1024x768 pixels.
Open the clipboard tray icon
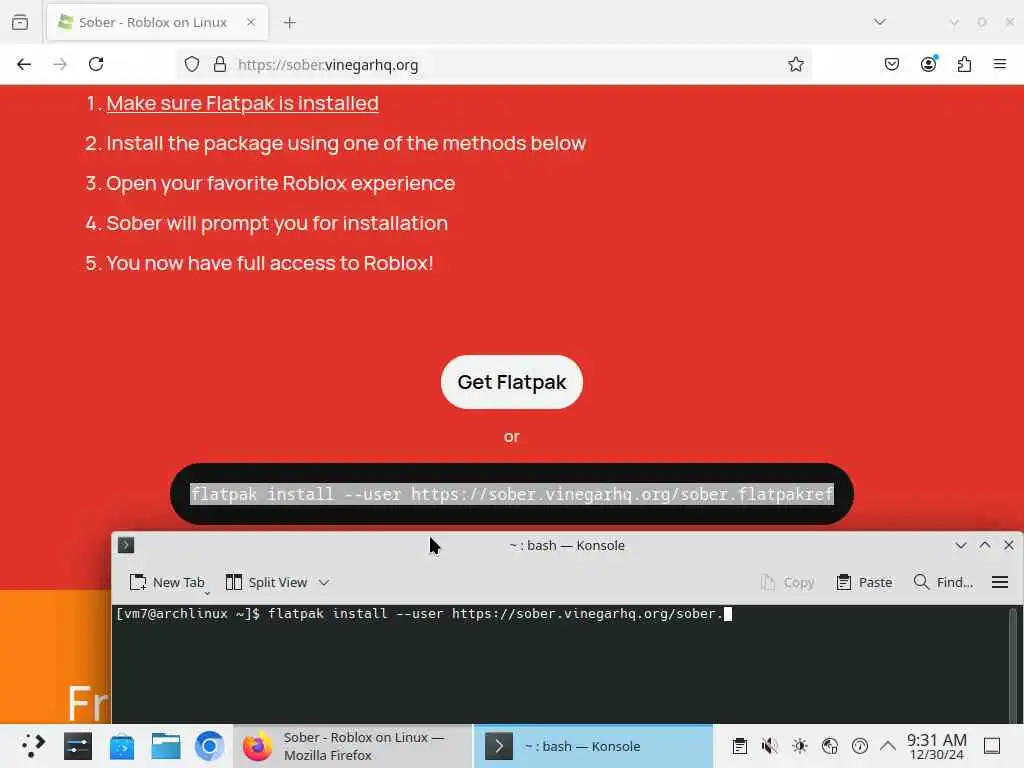pos(739,746)
